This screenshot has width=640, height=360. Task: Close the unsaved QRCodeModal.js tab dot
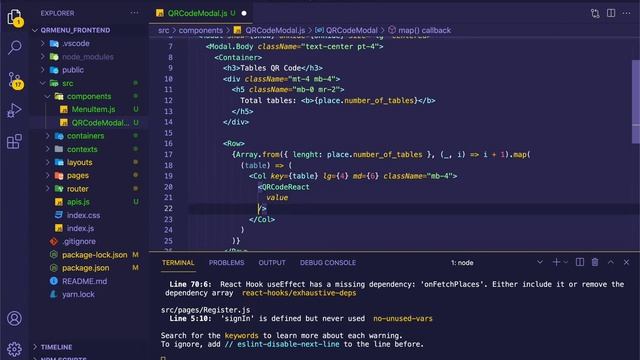(244, 13)
